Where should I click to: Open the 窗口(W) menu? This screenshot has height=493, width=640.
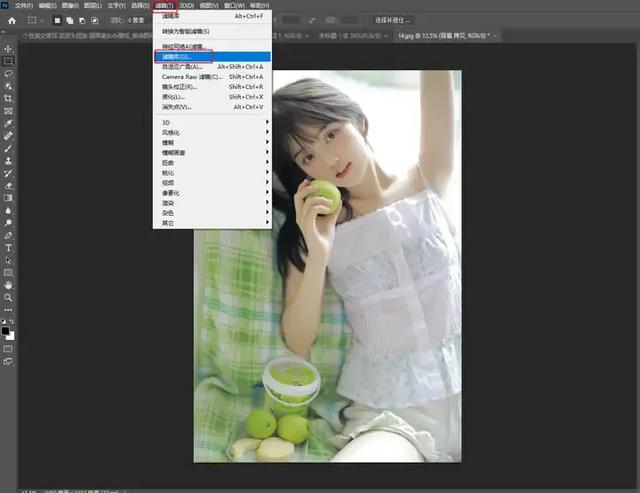point(234,6)
